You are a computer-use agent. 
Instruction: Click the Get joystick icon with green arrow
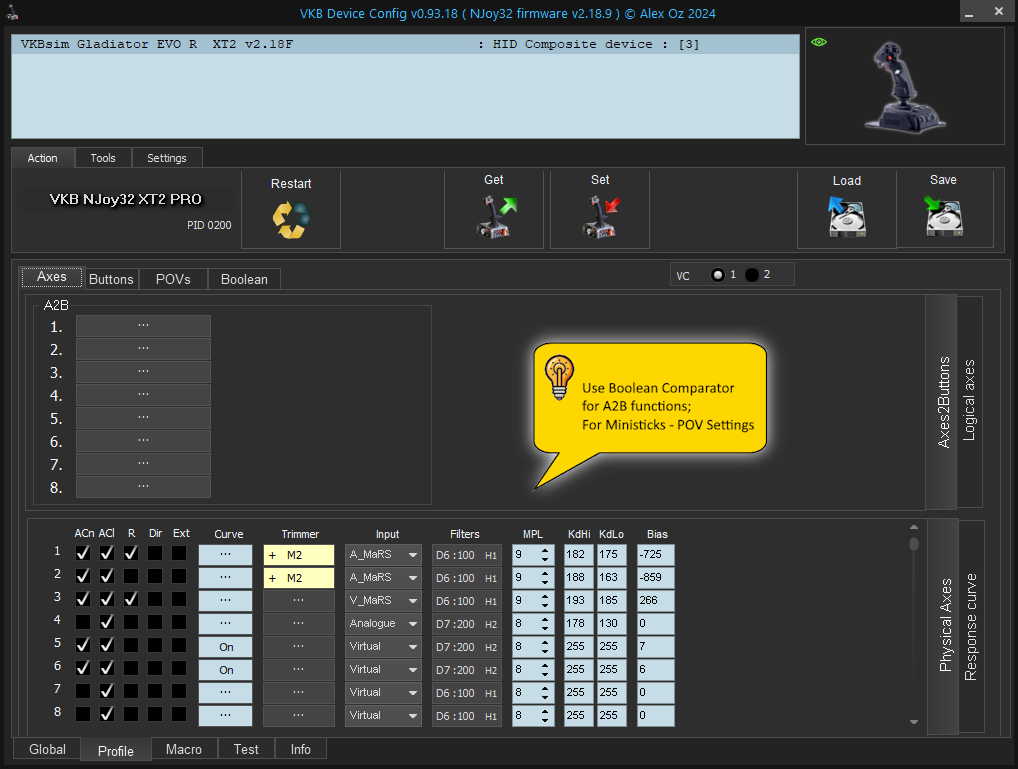[x=497, y=217]
